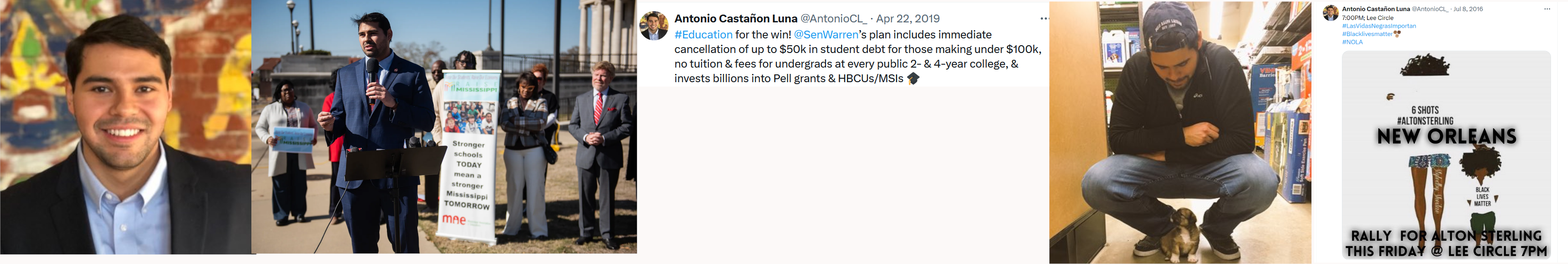Open the @AntonioCL_ handle on 2019 tweet
Viewport: 1568px width, 264px height.
point(833,19)
